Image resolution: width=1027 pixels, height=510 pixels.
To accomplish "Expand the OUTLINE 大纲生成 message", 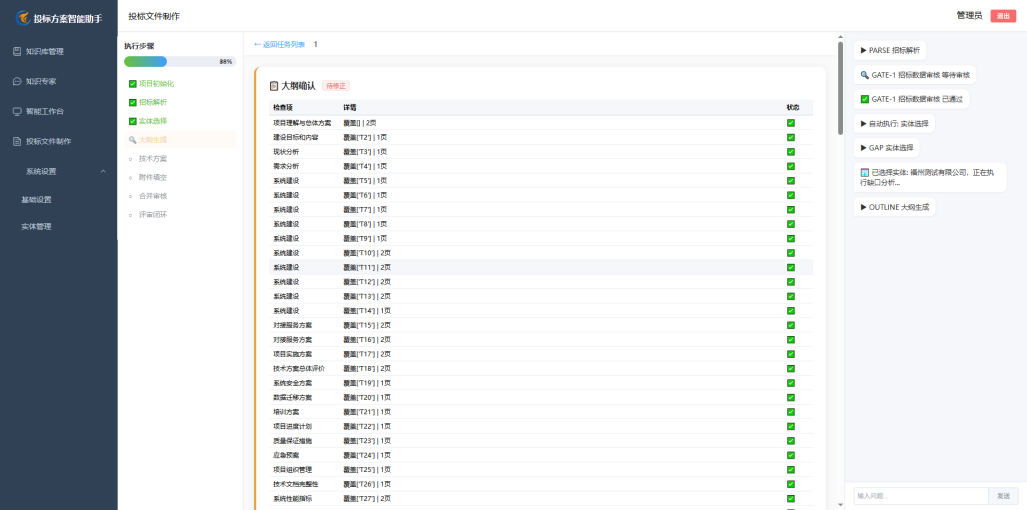I will point(894,207).
